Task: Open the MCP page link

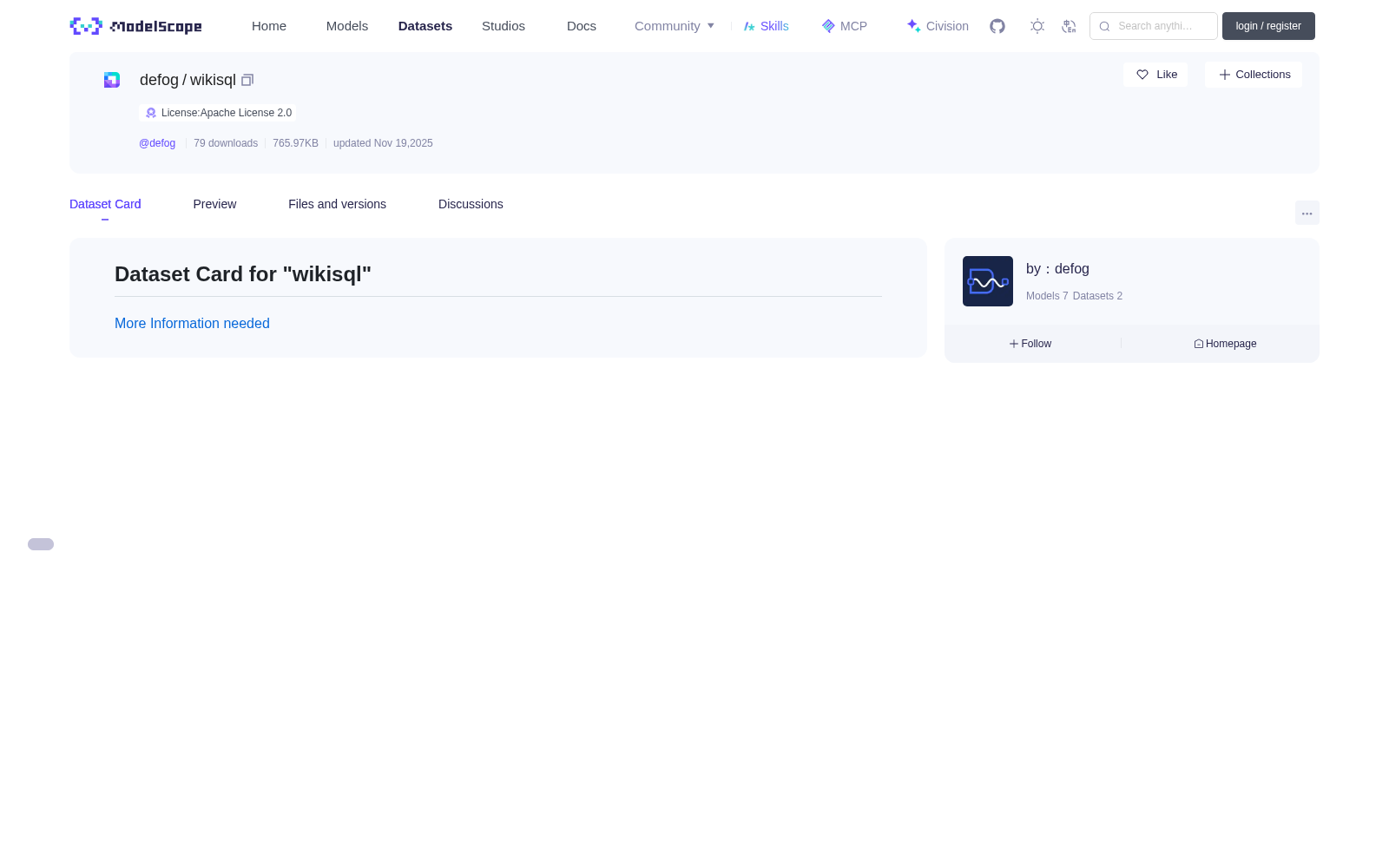Action: [x=845, y=26]
